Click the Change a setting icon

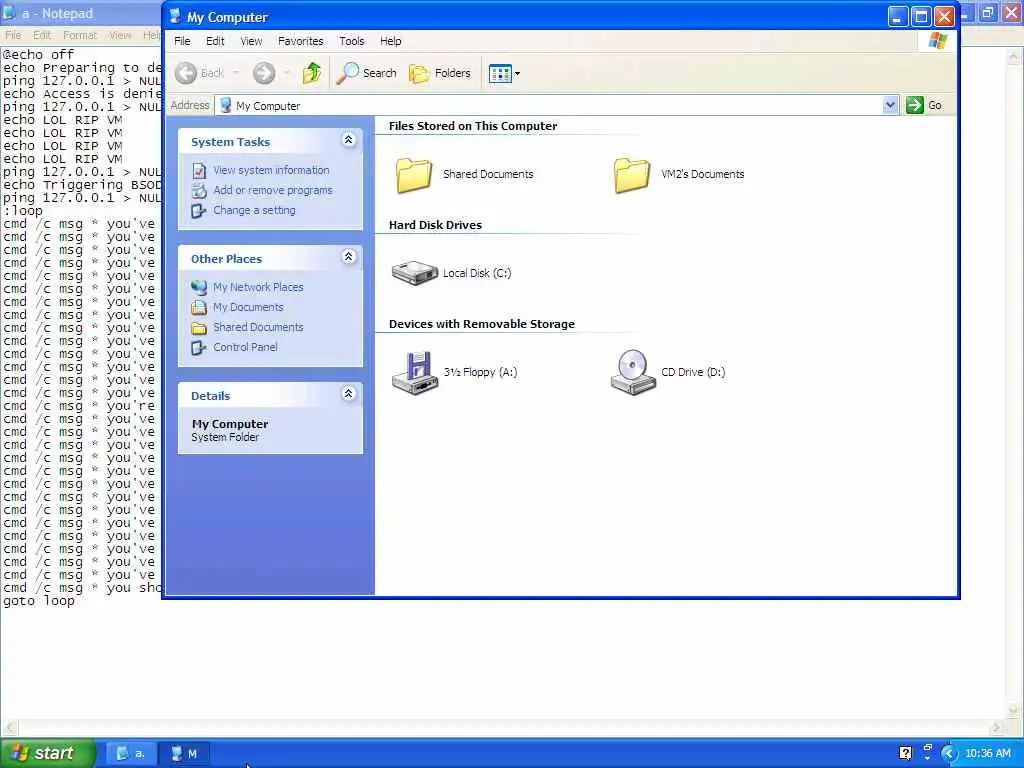pos(199,211)
